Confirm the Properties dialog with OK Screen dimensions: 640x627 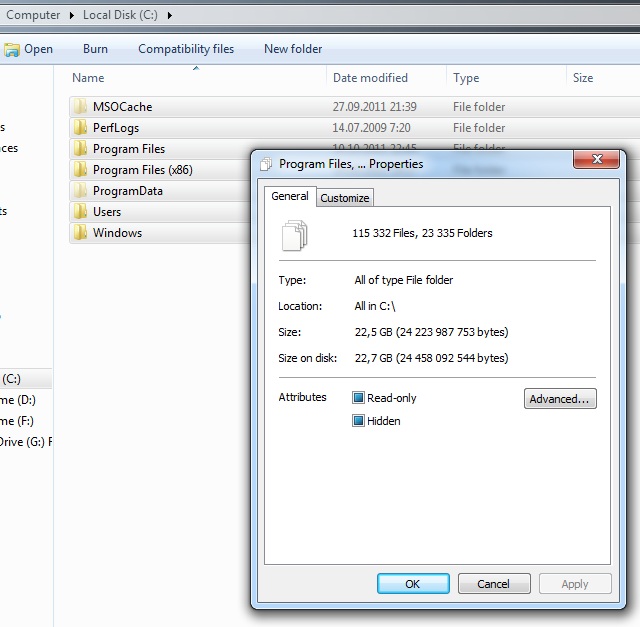click(413, 584)
